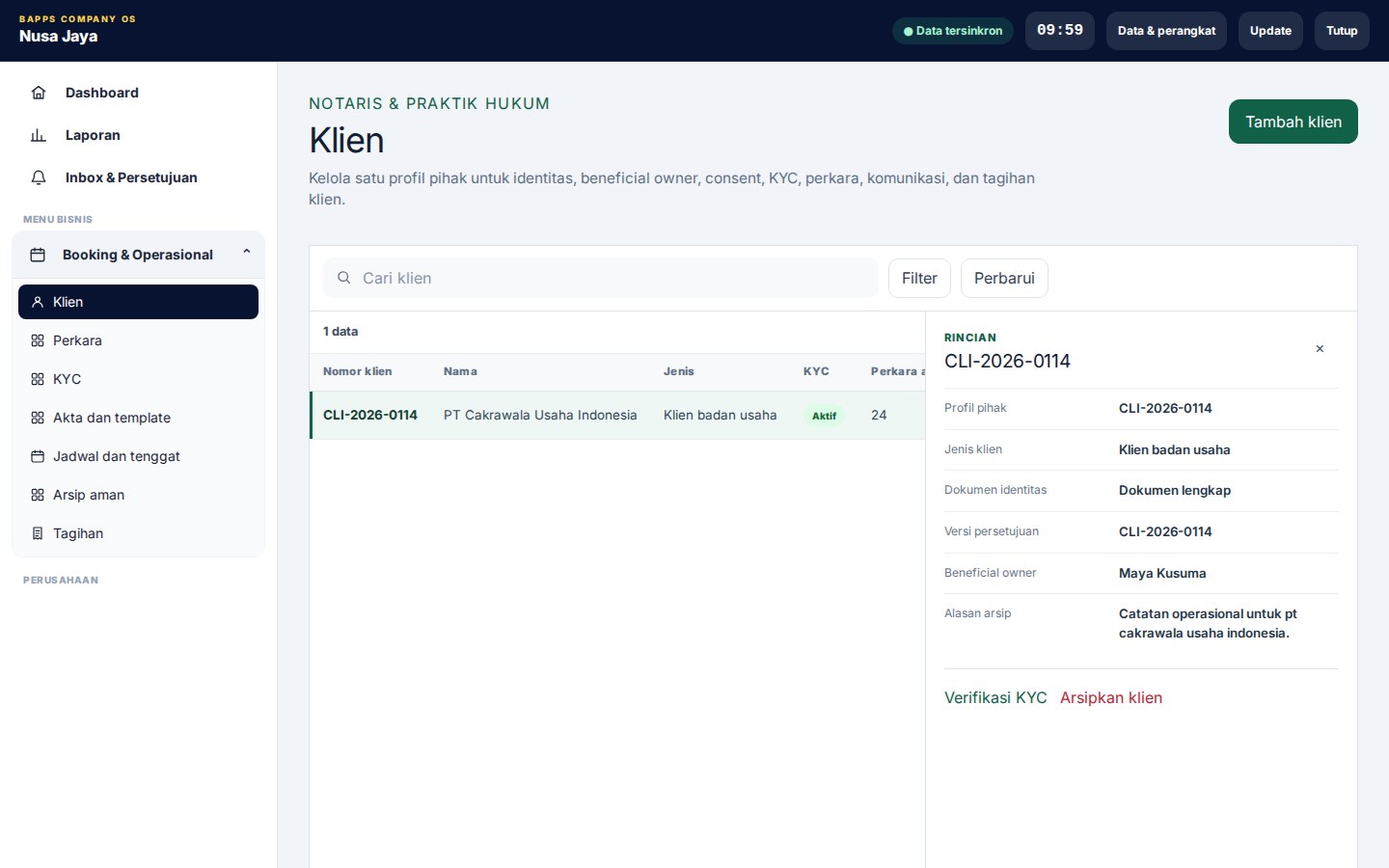1389x868 pixels.
Task: Open Dashboard home icon in sidebar
Action: 39,93
